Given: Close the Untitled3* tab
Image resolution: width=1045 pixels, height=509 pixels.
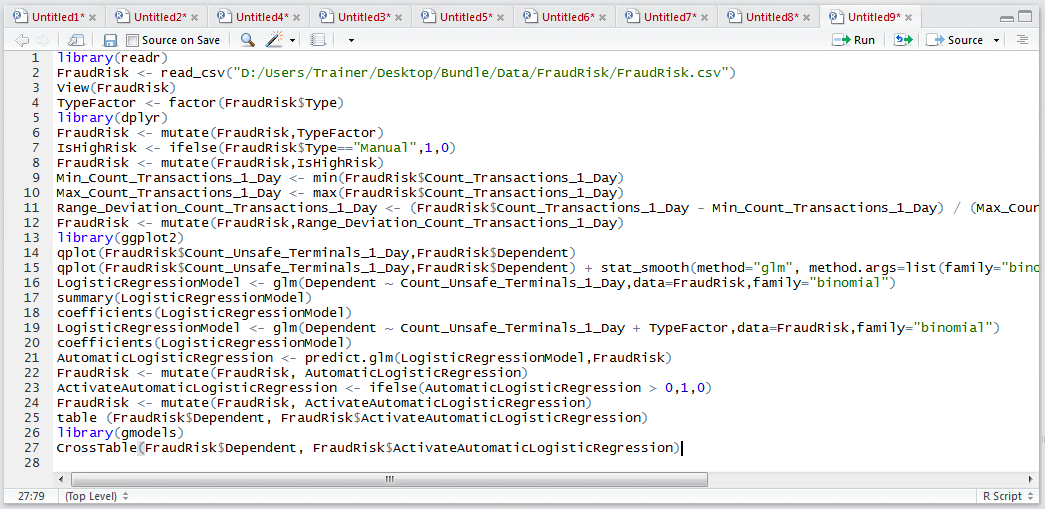Looking at the screenshot, I should coord(399,17).
